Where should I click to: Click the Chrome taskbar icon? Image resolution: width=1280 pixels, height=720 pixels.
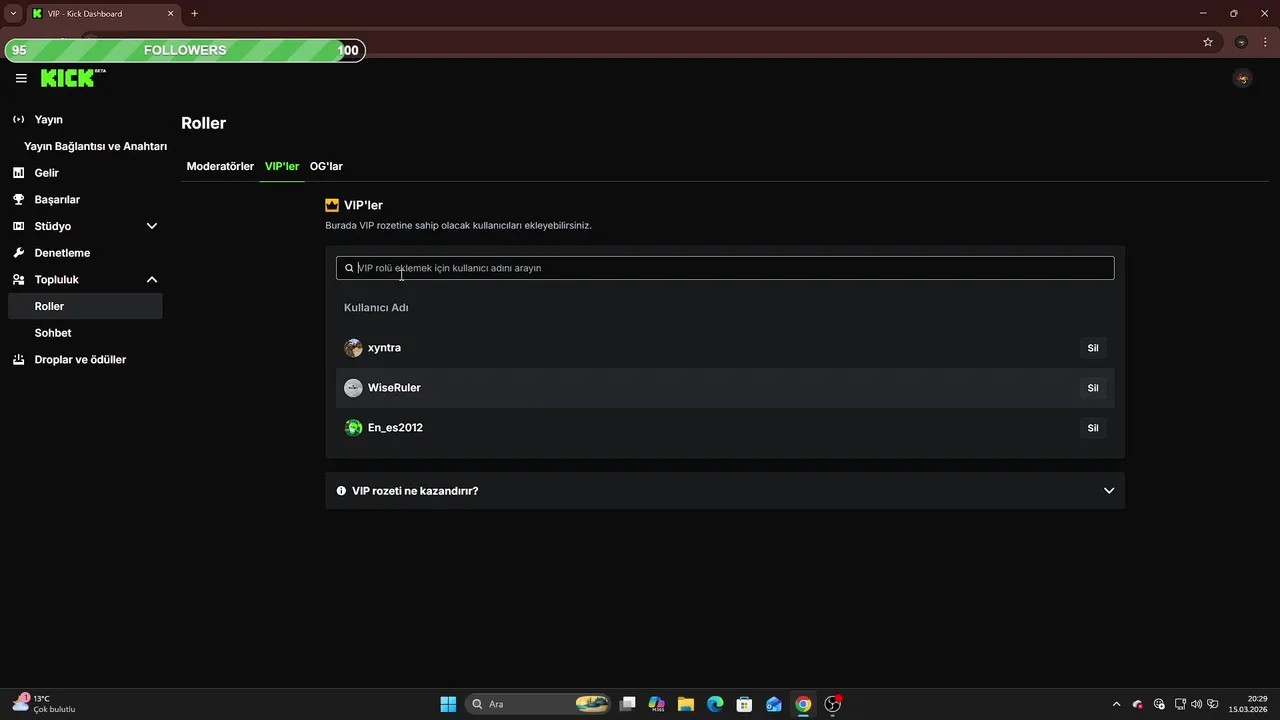803,704
